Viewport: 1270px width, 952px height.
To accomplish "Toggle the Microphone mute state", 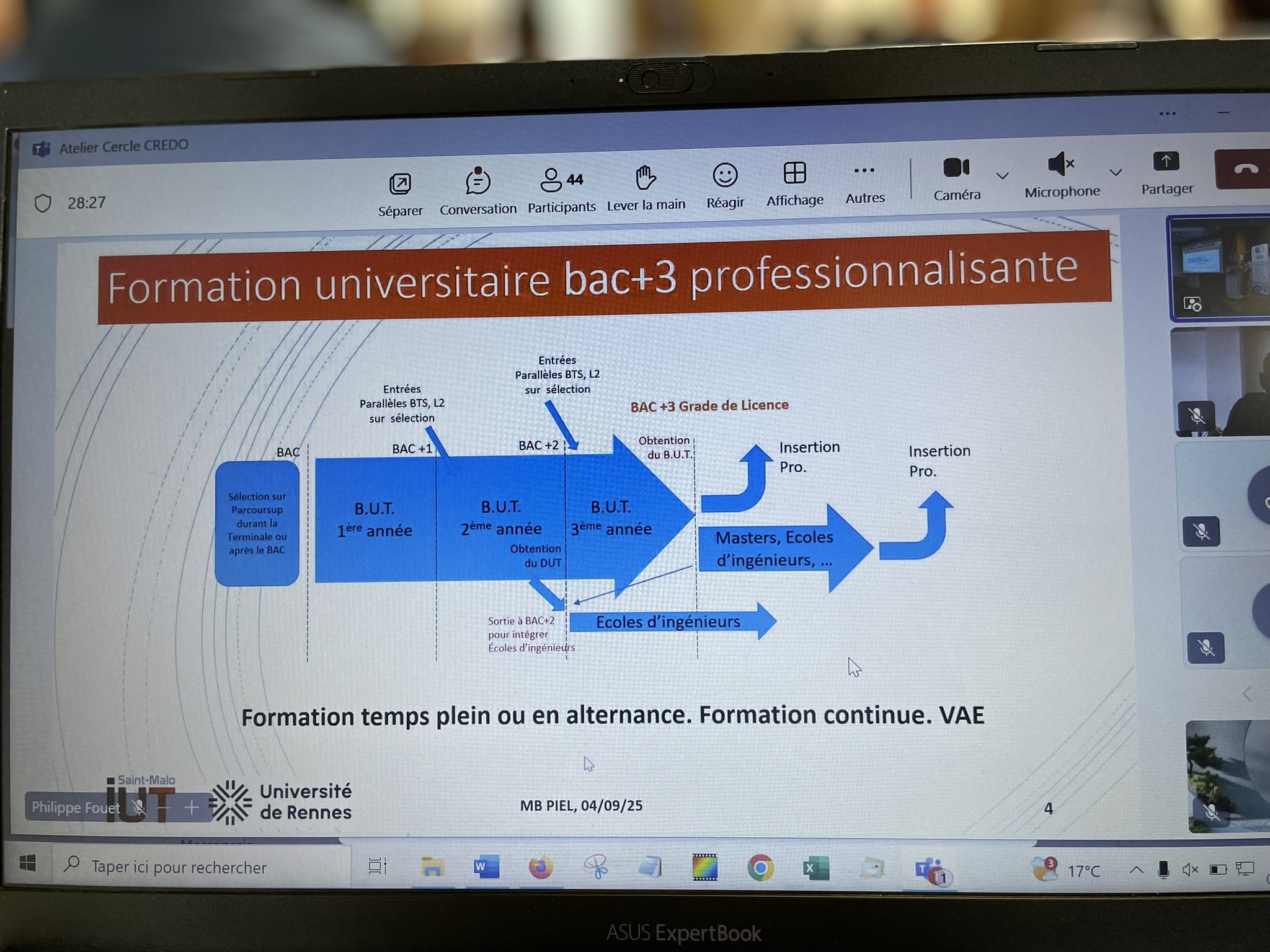I will [x=1060, y=165].
